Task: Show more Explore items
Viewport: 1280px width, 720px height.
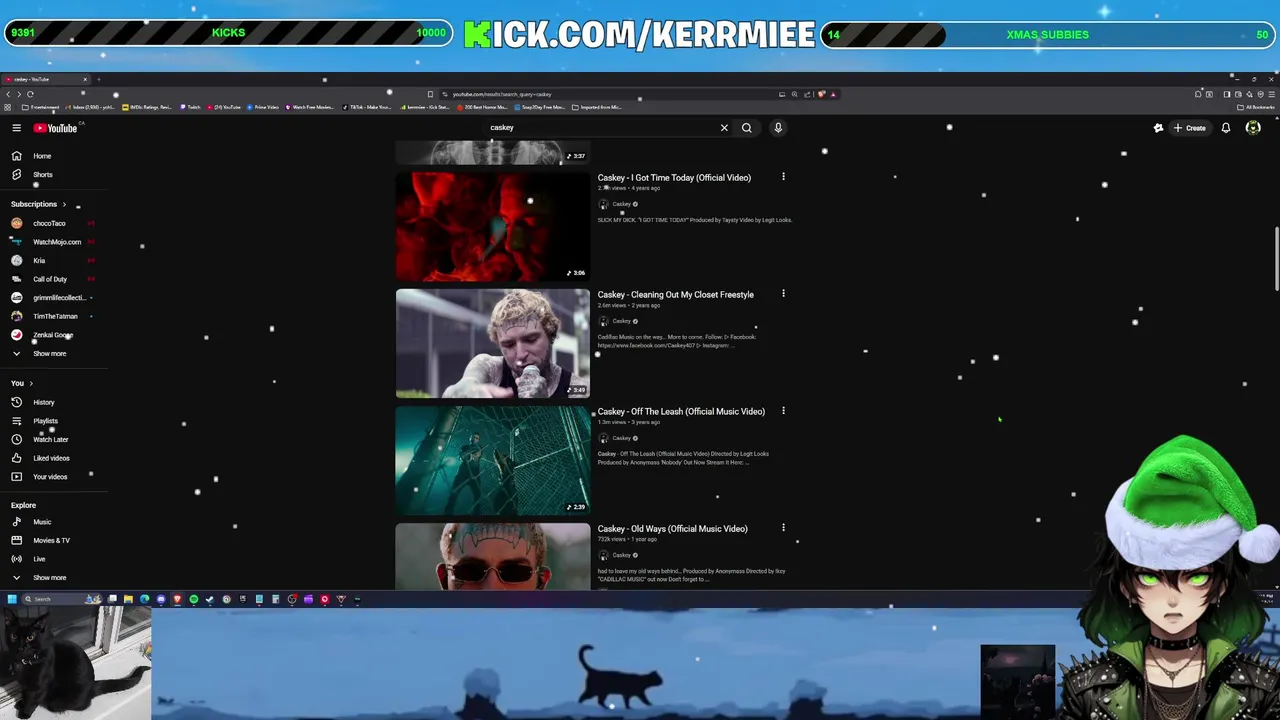Action: [53, 577]
